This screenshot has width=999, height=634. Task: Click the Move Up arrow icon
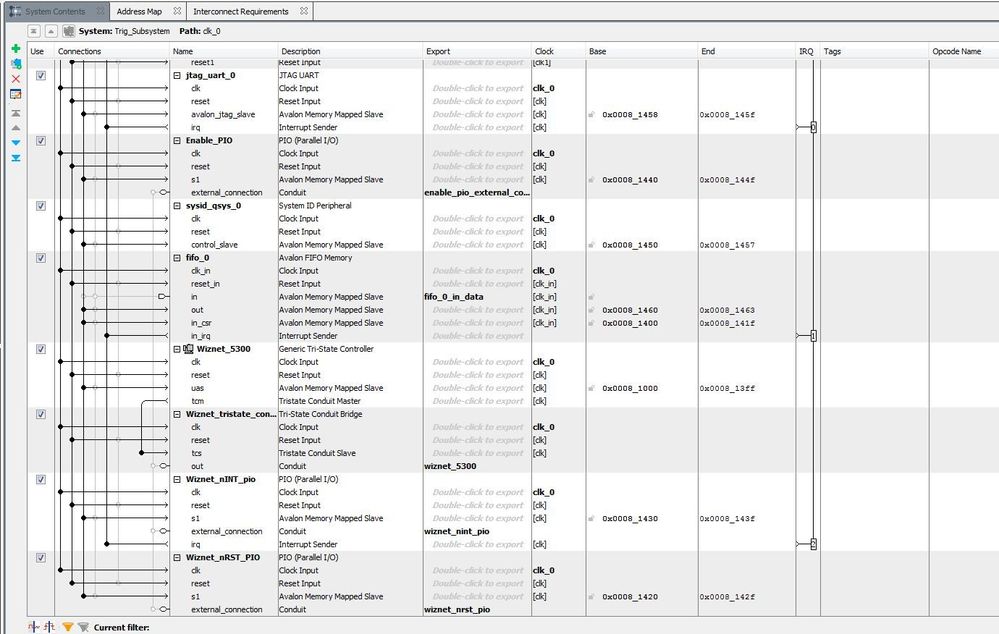point(16,128)
